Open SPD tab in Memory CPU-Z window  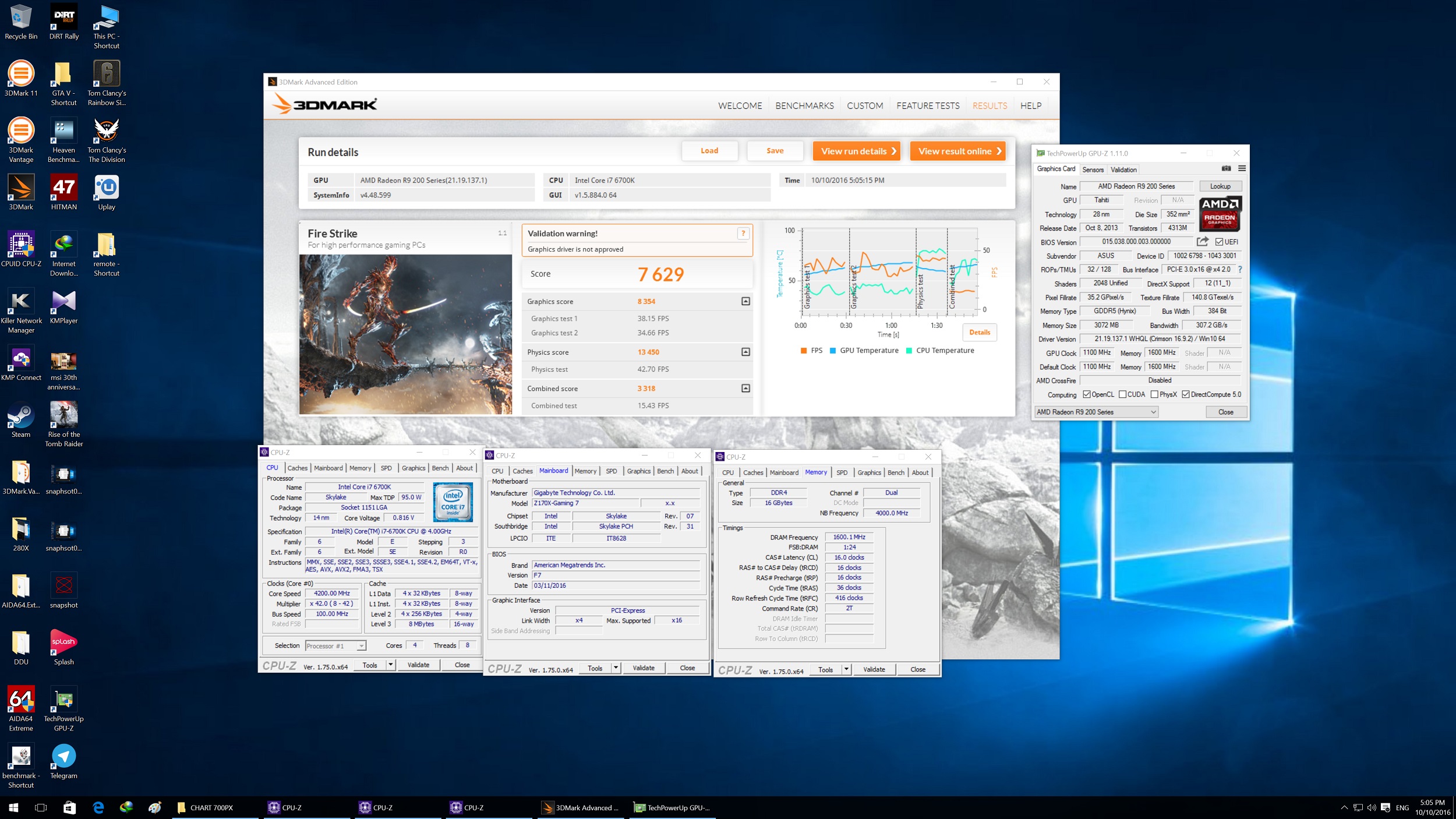(842, 472)
